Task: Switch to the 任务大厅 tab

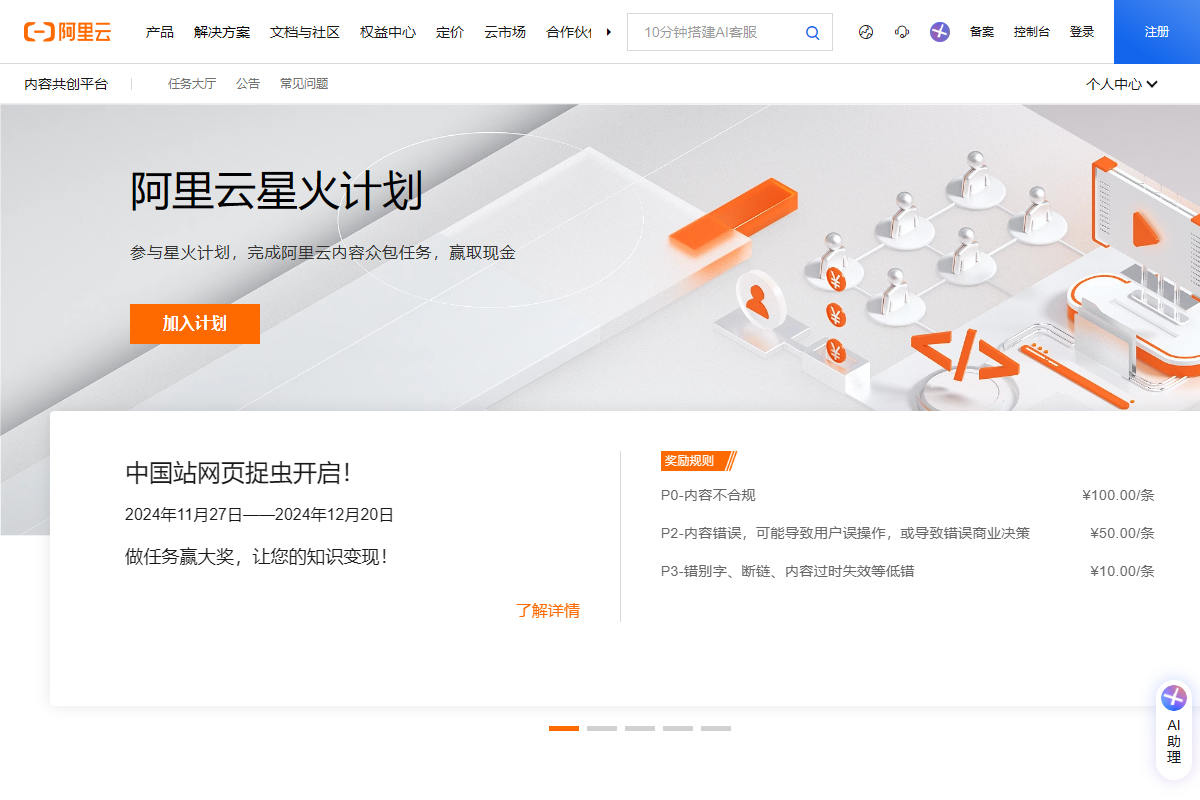Action: coord(192,84)
